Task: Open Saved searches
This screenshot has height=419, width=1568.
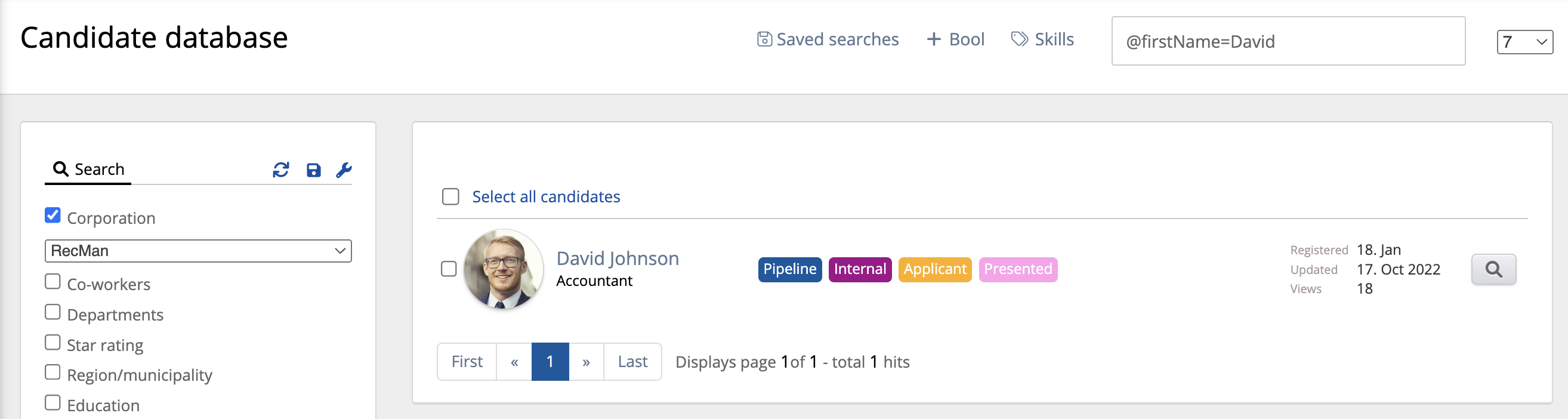Action: 828,39
